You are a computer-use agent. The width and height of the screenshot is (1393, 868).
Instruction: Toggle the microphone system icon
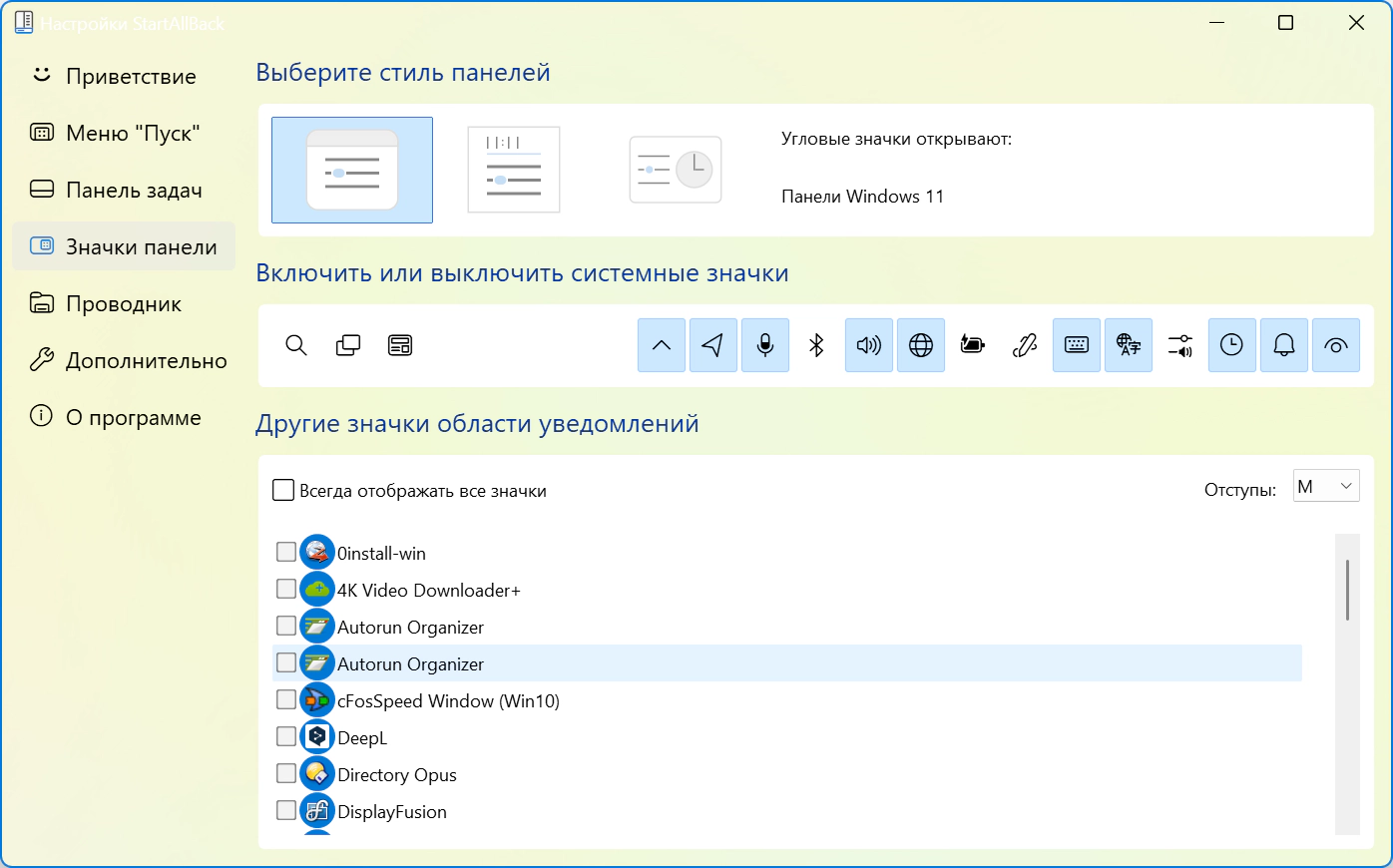click(x=765, y=345)
